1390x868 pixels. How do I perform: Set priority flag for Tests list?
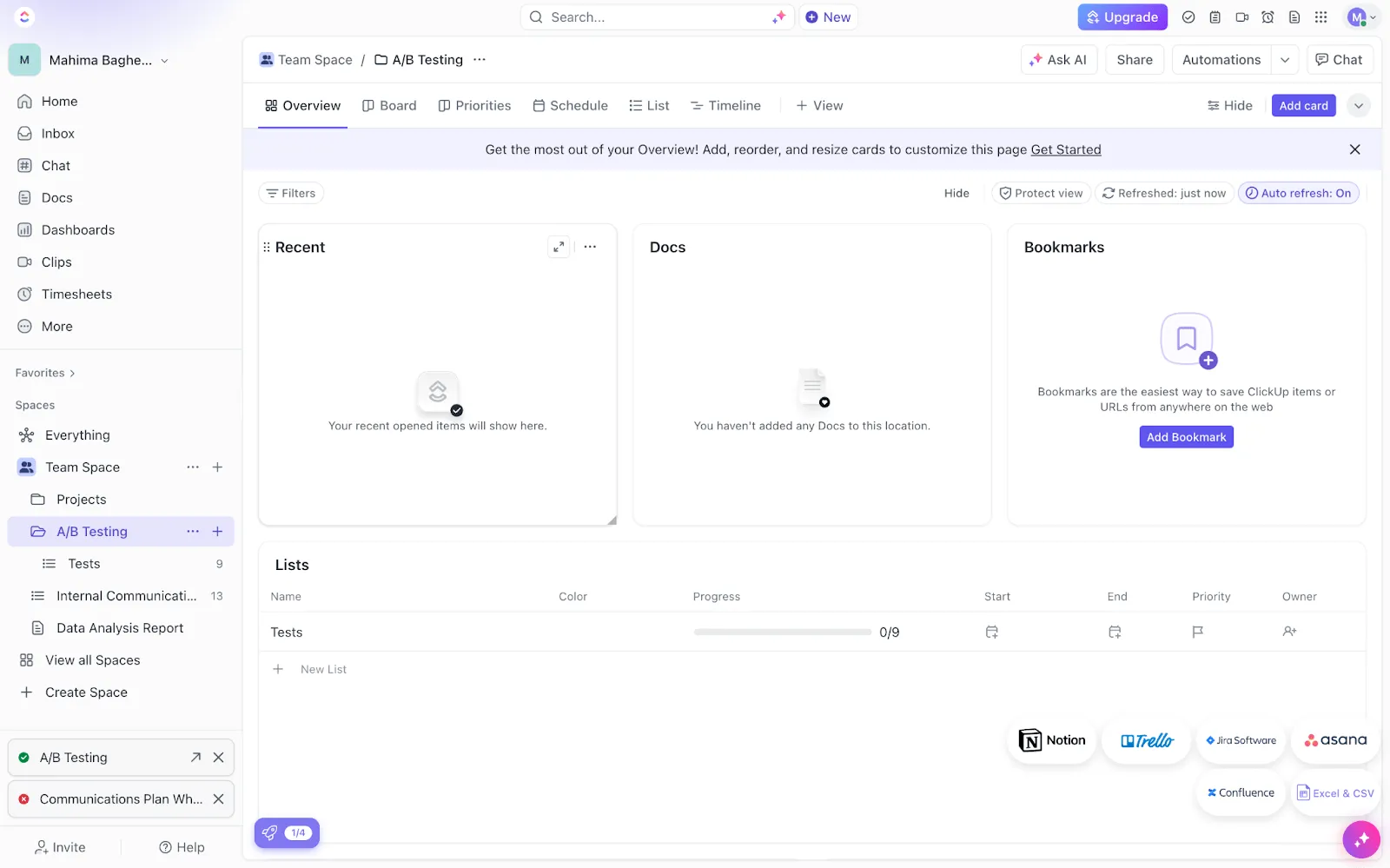[x=1197, y=632]
